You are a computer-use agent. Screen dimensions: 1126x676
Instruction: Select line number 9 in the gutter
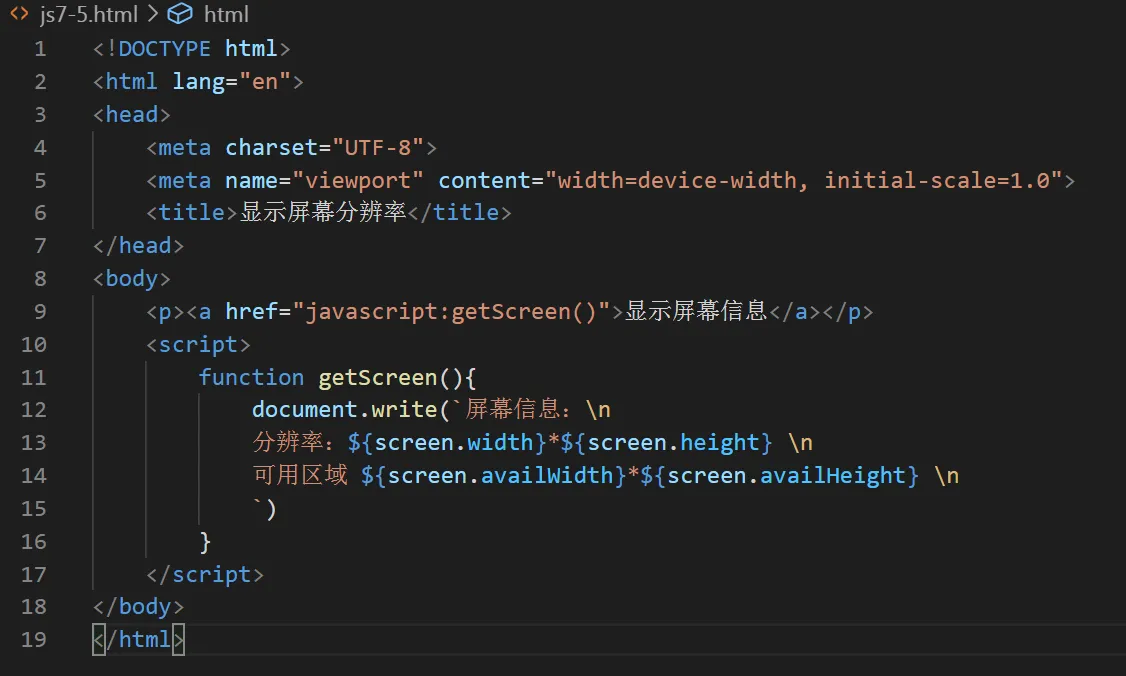pyautogui.click(x=40, y=312)
